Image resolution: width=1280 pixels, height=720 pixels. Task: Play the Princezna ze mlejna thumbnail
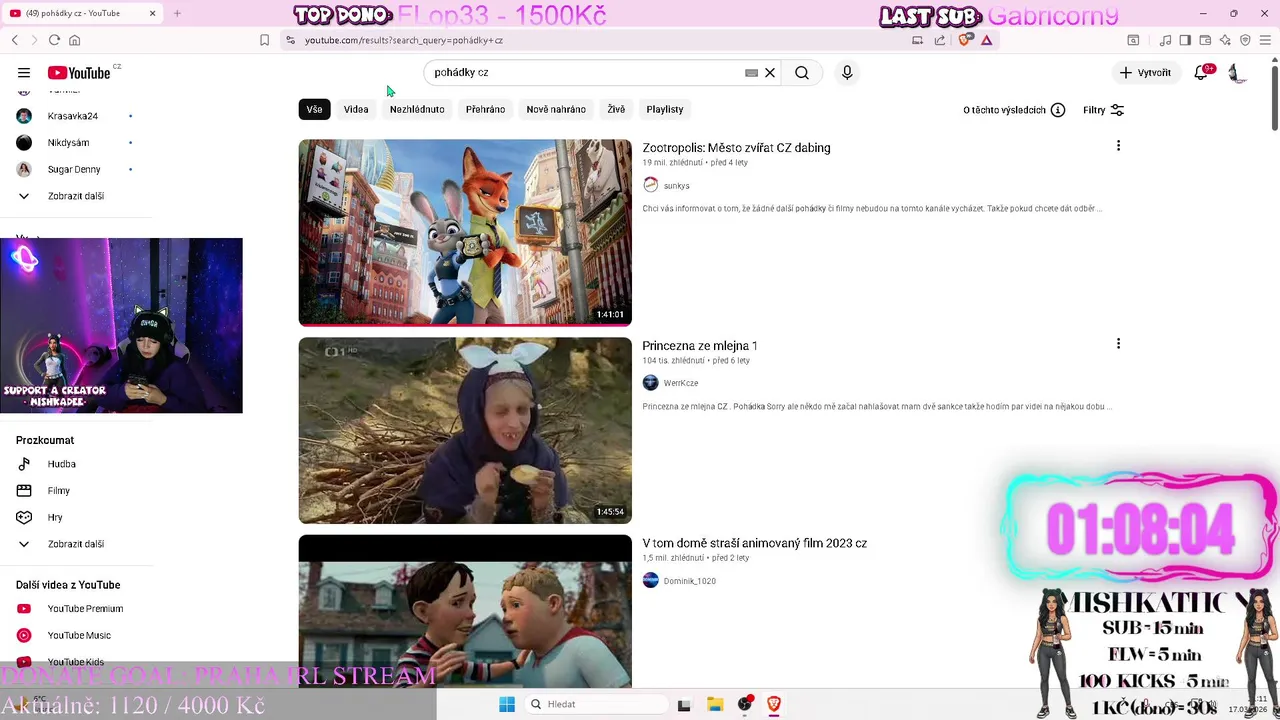click(x=465, y=430)
